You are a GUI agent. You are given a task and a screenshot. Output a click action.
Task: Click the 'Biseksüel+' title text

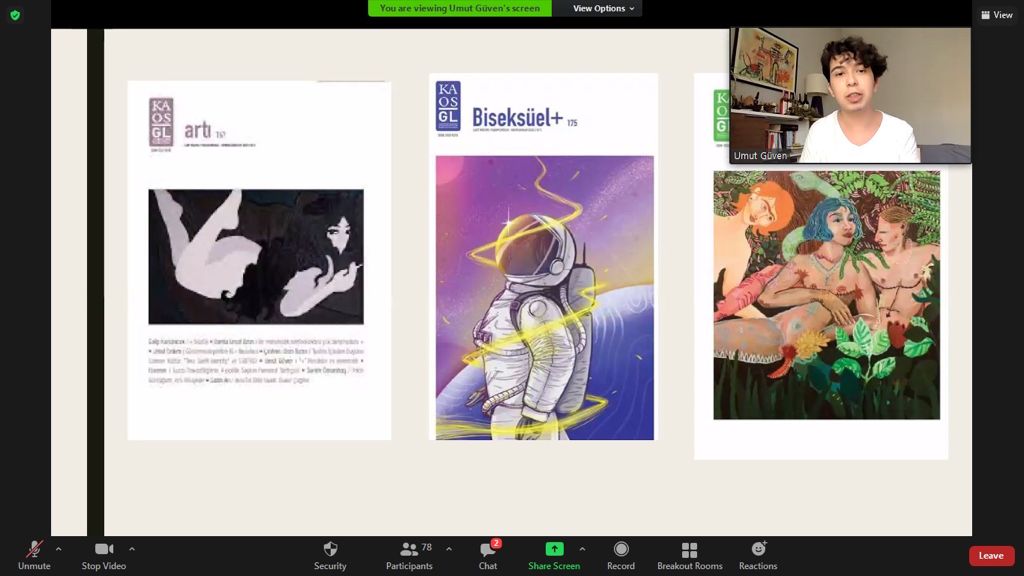[517, 118]
